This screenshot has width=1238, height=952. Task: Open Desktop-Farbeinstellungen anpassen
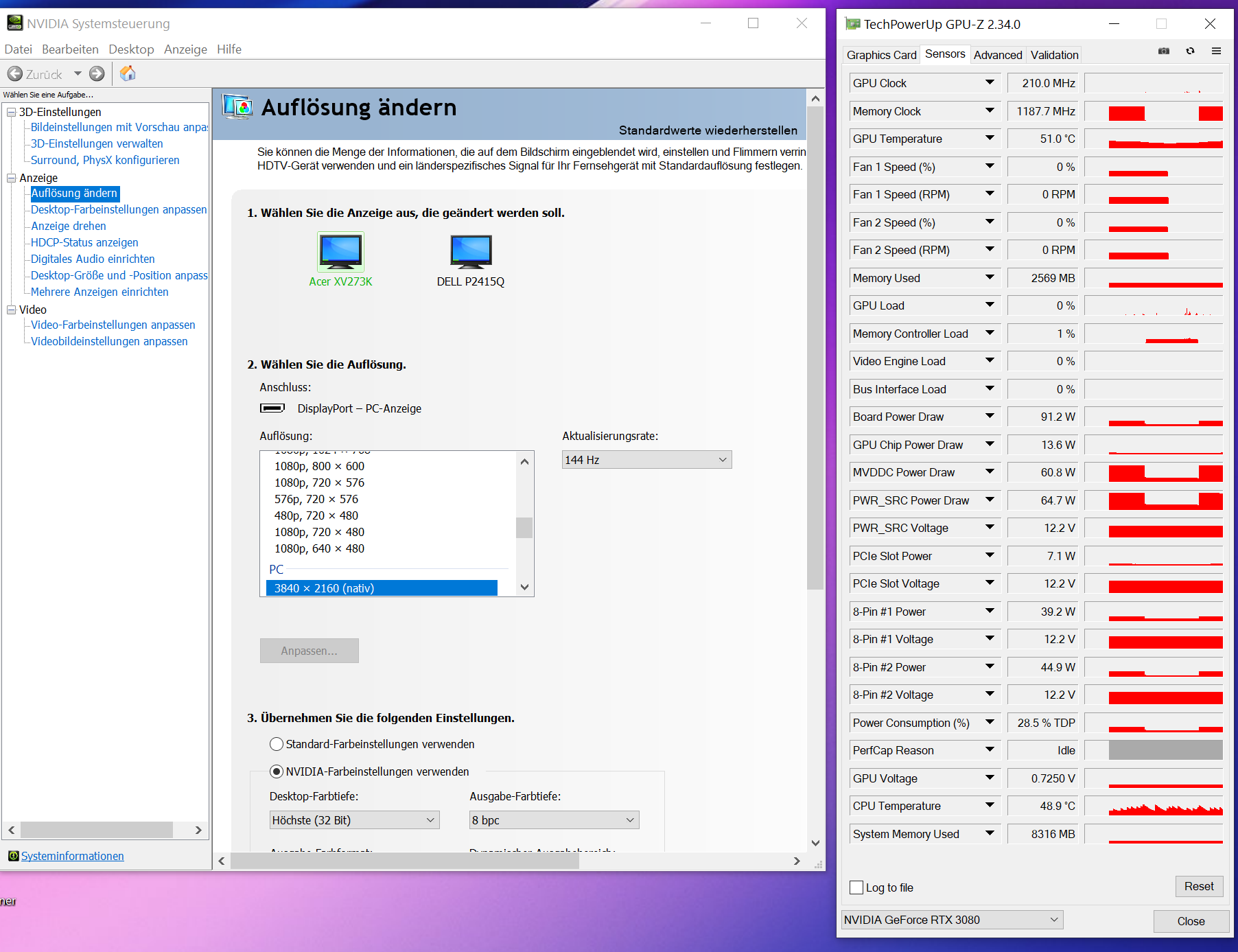pos(119,209)
